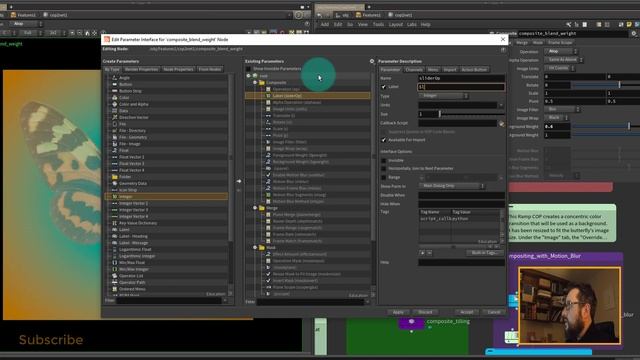Select the Data parameter type
The height and width of the screenshot is (360, 640).
(x=124, y=111)
